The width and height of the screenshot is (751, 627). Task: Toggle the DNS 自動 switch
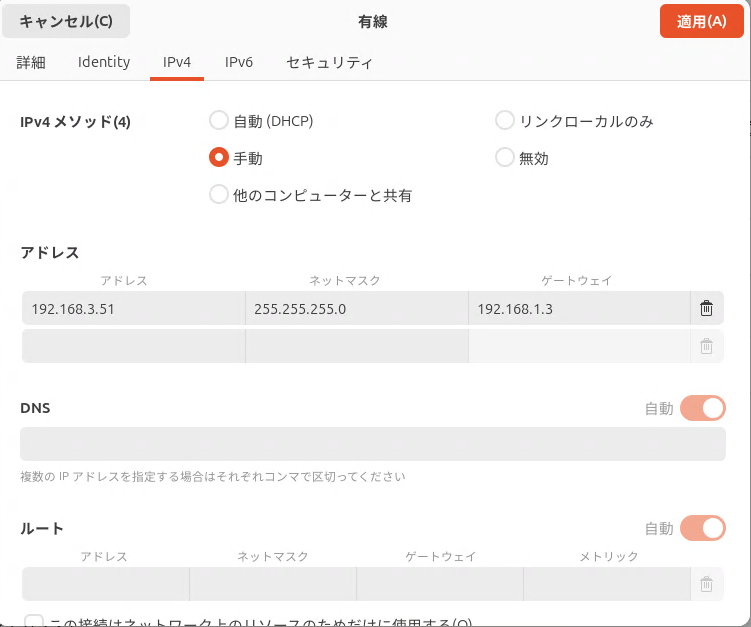coord(703,408)
